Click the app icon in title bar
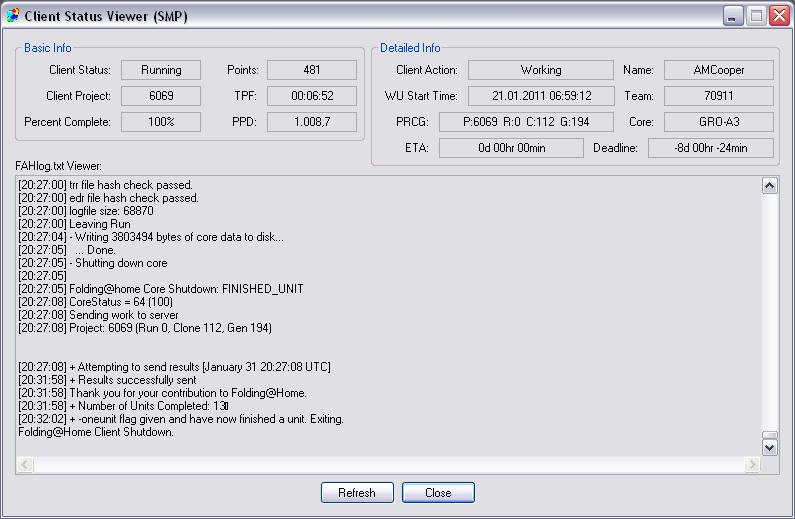 click(13, 16)
